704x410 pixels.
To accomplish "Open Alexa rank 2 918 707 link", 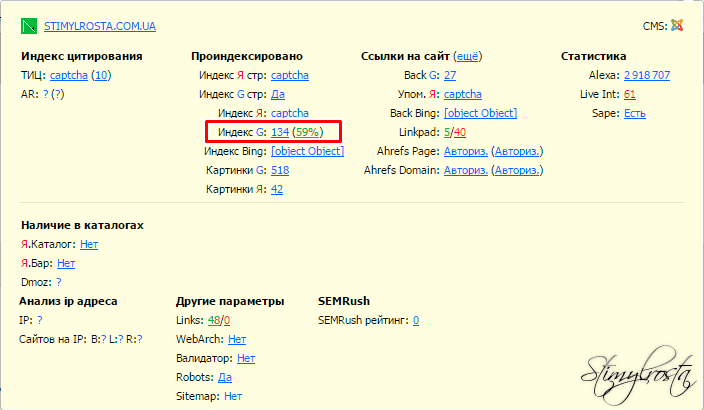I will point(647,75).
